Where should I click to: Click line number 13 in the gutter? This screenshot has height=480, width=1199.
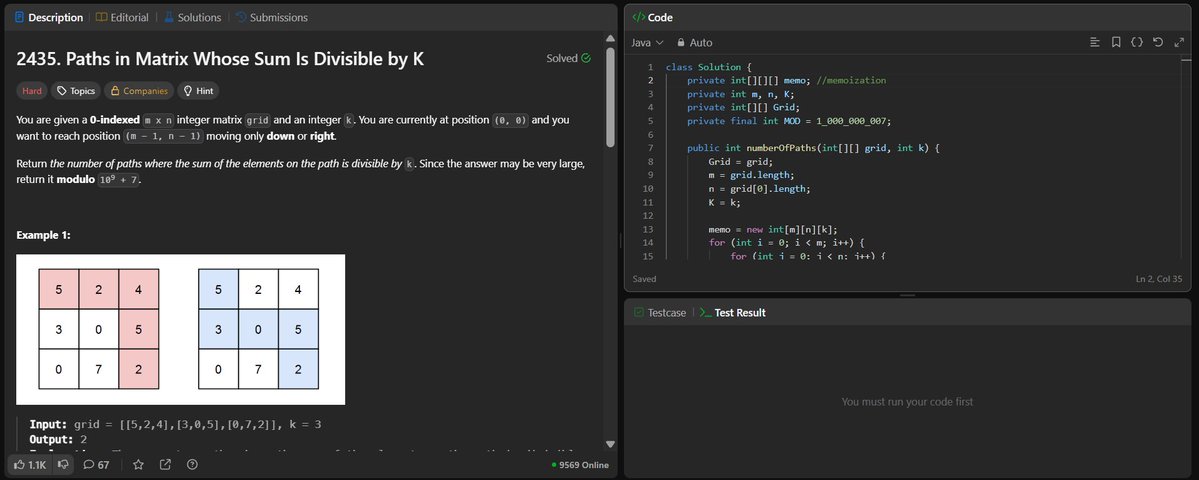648,229
